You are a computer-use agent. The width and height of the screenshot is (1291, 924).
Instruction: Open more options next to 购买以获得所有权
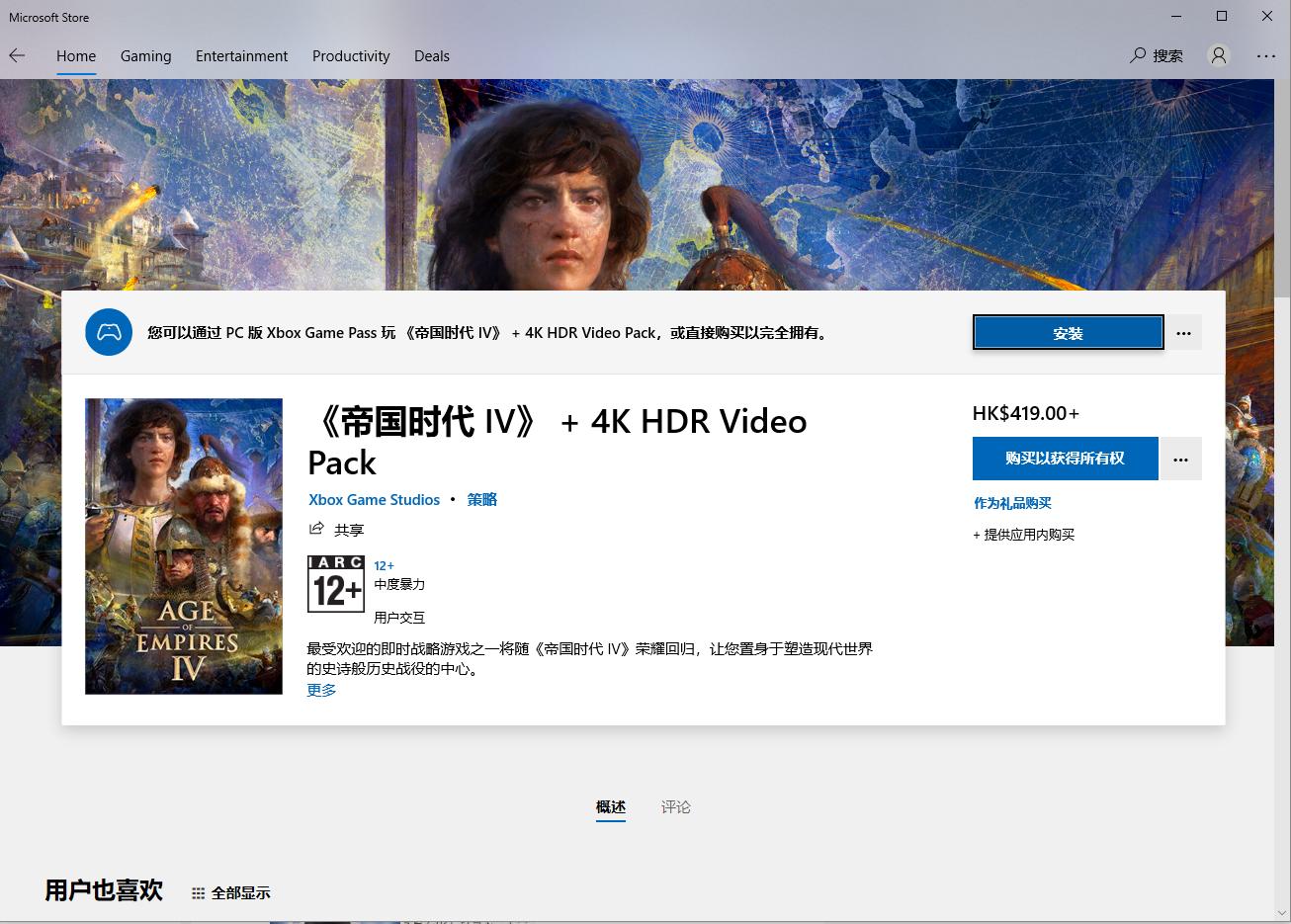(x=1181, y=459)
